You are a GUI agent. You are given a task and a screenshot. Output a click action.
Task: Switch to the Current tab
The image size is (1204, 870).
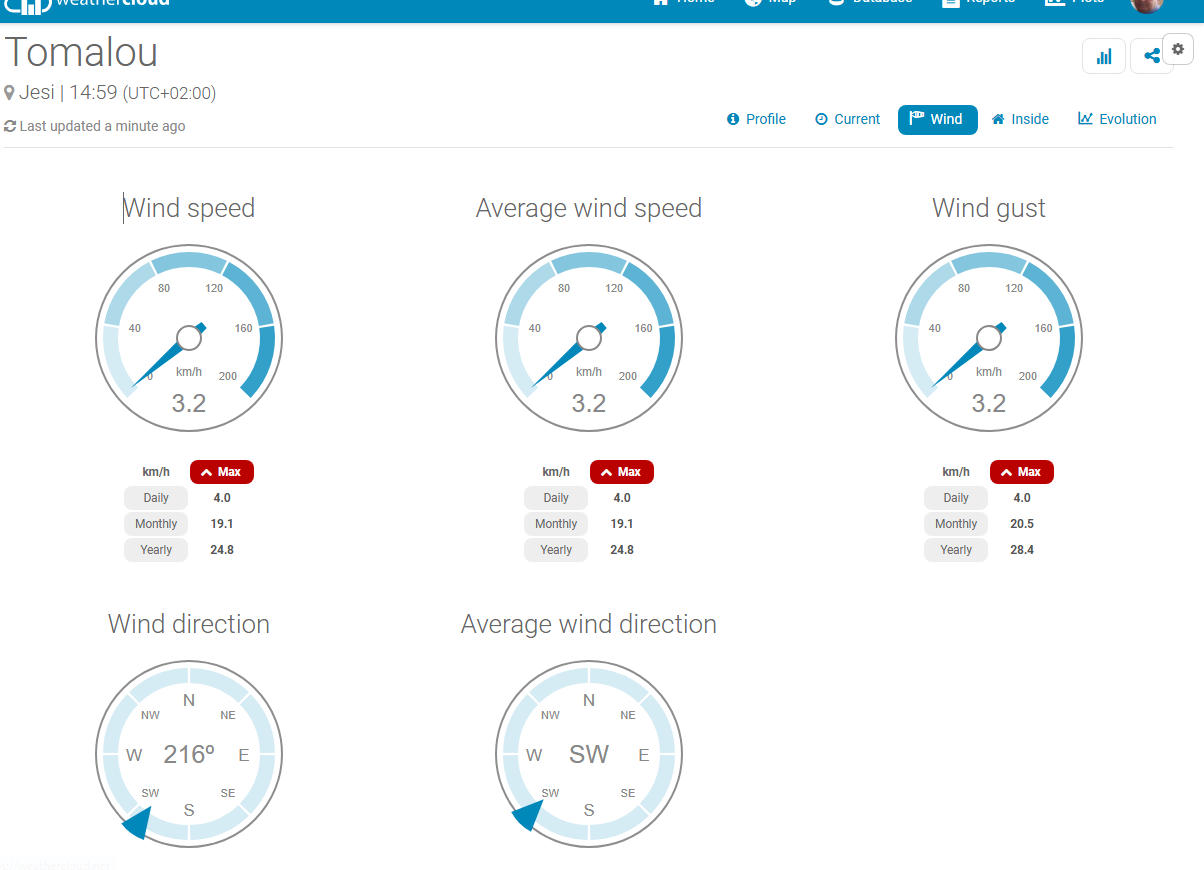click(847, 119)
